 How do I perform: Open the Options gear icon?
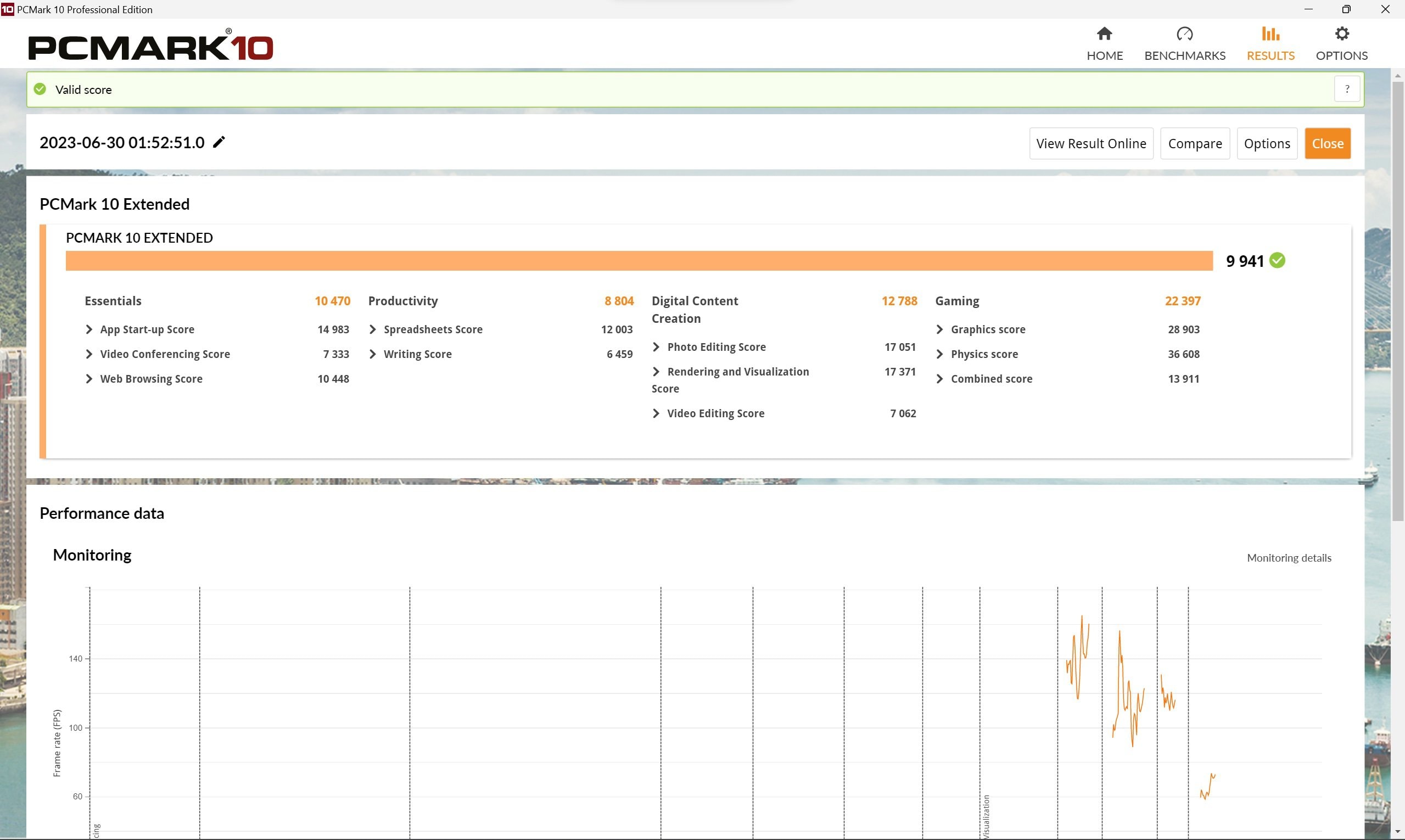click(1342, 33)
